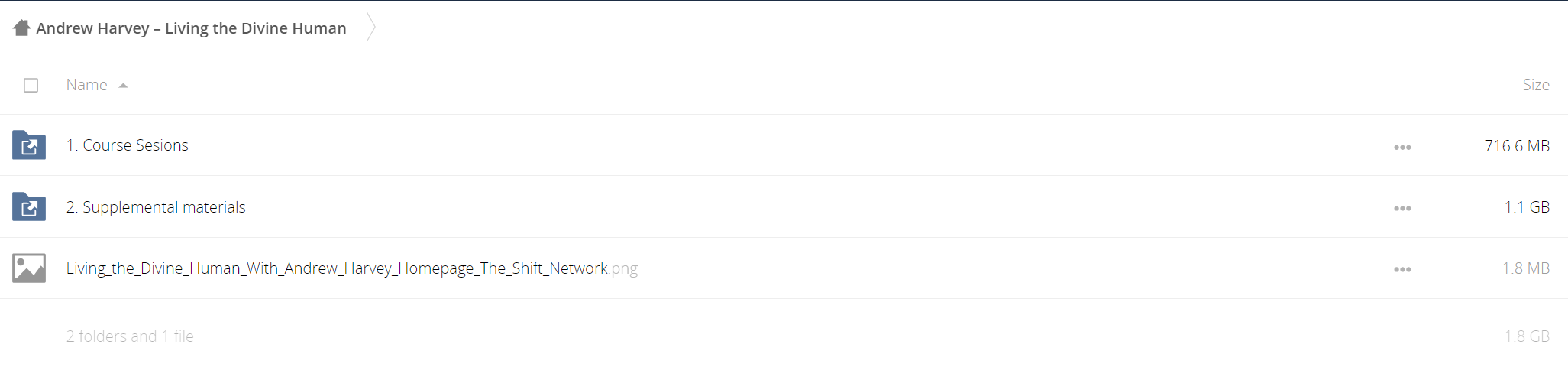Open the image thumbnail icon for the png file
The width and height of the screenshot is (1568, 390).
point(29,268)
